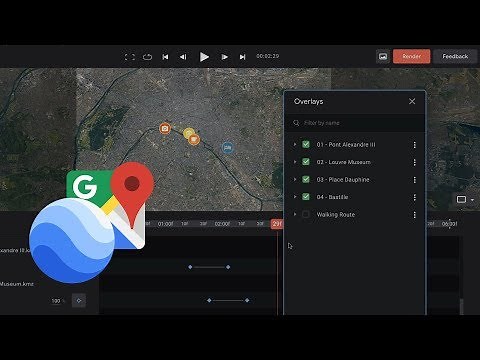Enable the Walking Route overlay
Screen dimensions: 480x360
[306, 214]
